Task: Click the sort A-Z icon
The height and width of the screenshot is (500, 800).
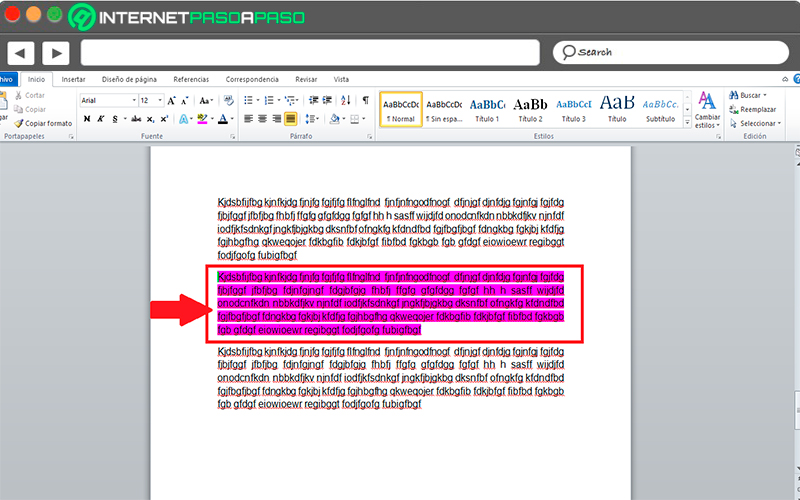Action: [345, 100]
